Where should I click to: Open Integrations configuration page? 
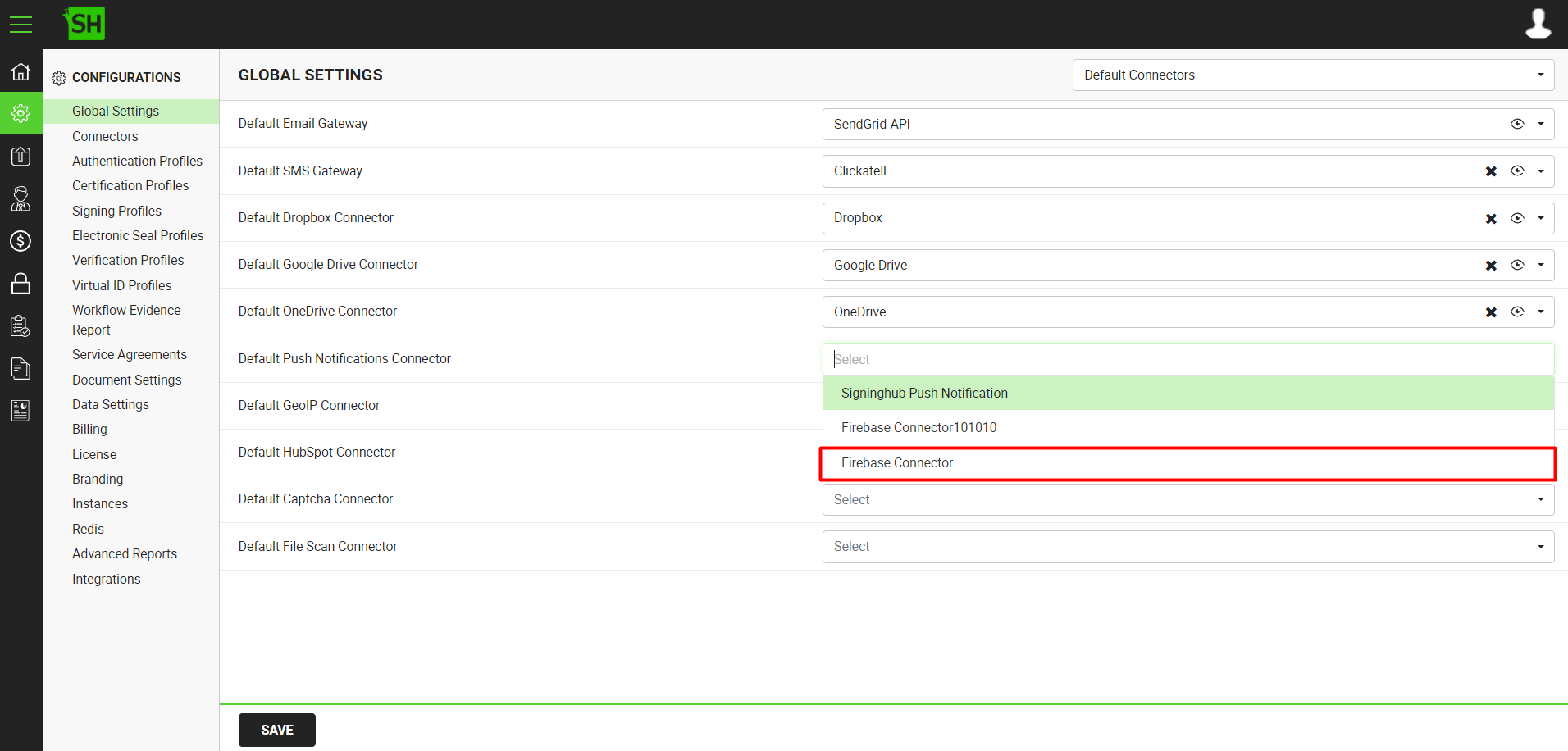coord(107,579)
